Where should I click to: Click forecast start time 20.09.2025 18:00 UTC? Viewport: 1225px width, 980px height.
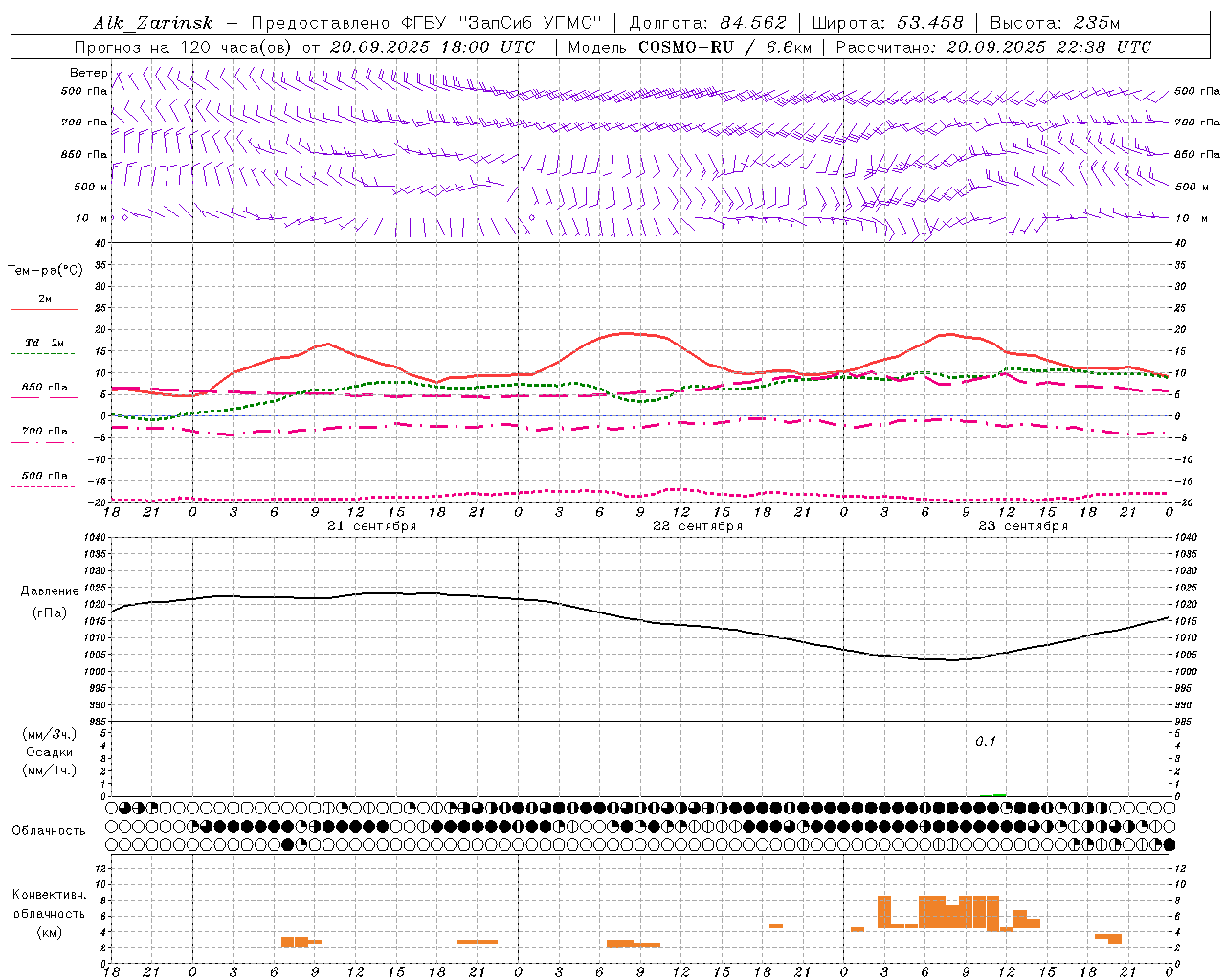(x=433, y=47)
